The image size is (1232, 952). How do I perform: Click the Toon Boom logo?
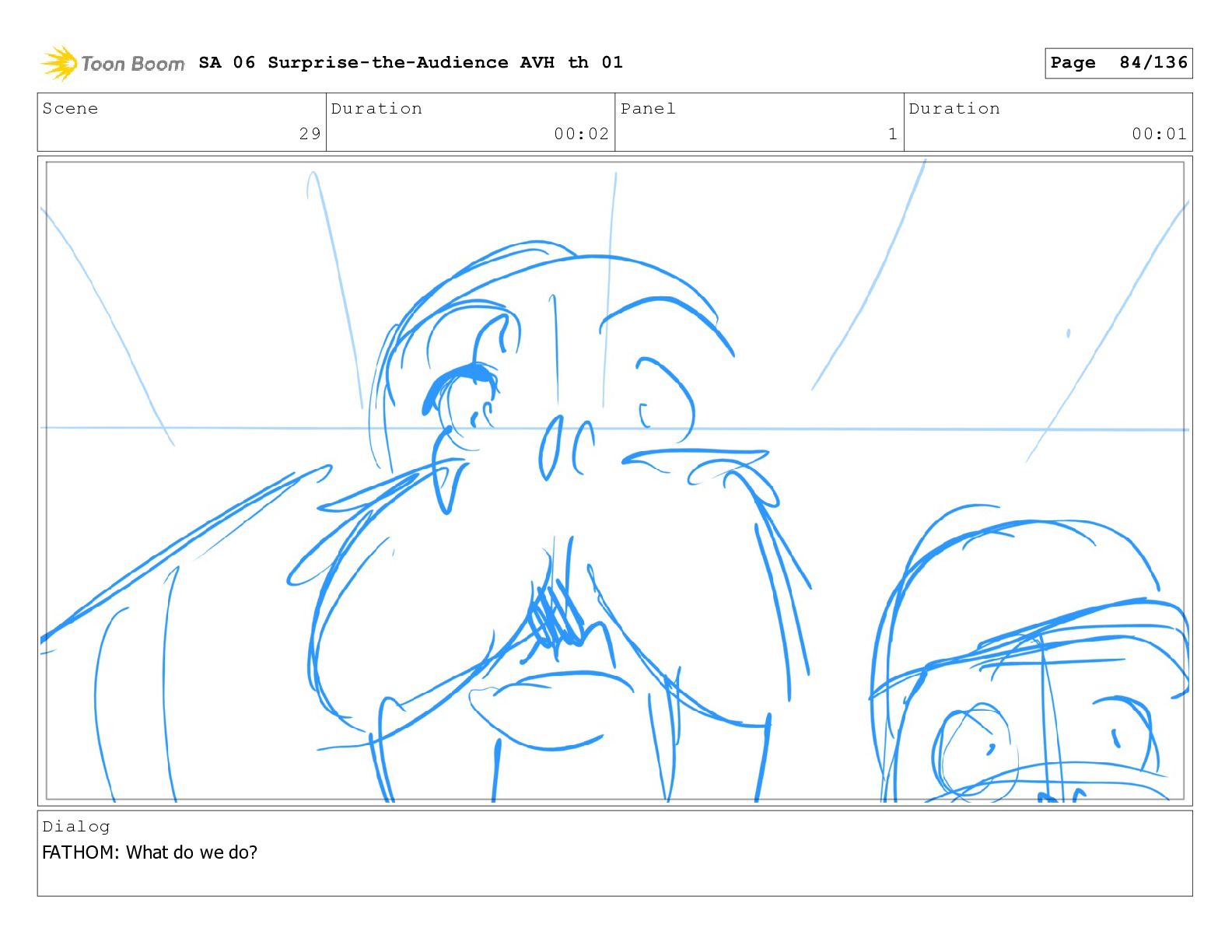click(x=113, y=63)
